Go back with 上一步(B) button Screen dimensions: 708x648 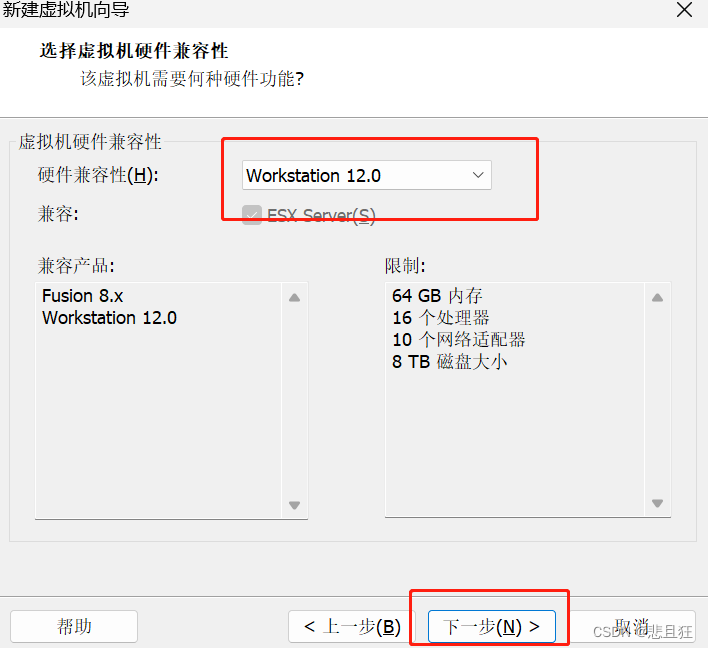tap(353, 626)
